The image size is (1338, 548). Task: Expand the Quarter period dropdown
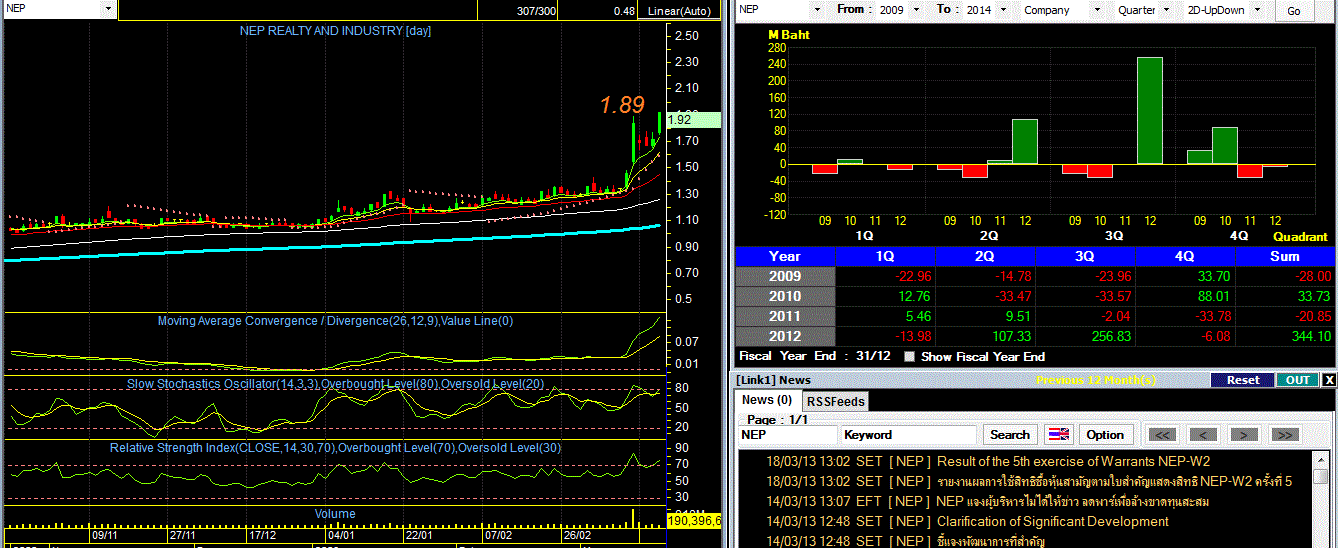[x=1165, y=10]
